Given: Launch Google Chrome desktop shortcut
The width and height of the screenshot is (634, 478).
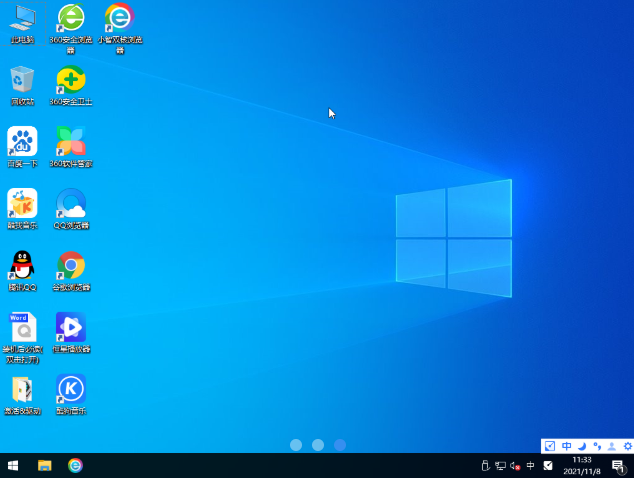Looking at the screenshot, I should coord(71,266).
